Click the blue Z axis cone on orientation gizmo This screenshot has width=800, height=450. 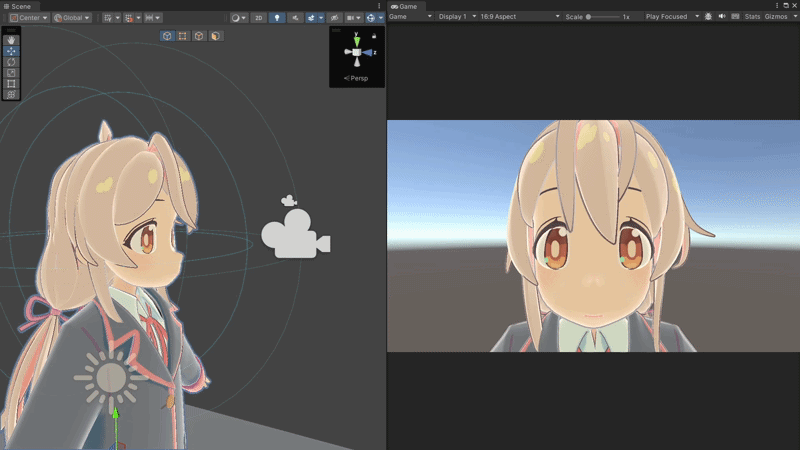pos(368,52)
